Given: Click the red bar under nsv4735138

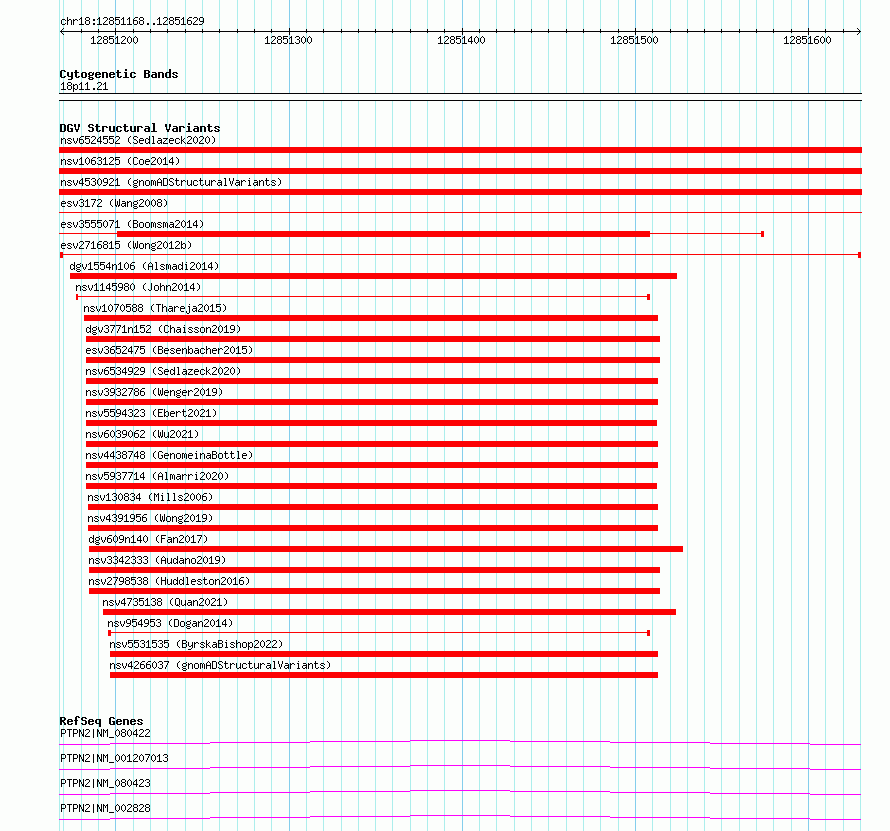Looking at the screenshot, I should click(x=389, y=612).
